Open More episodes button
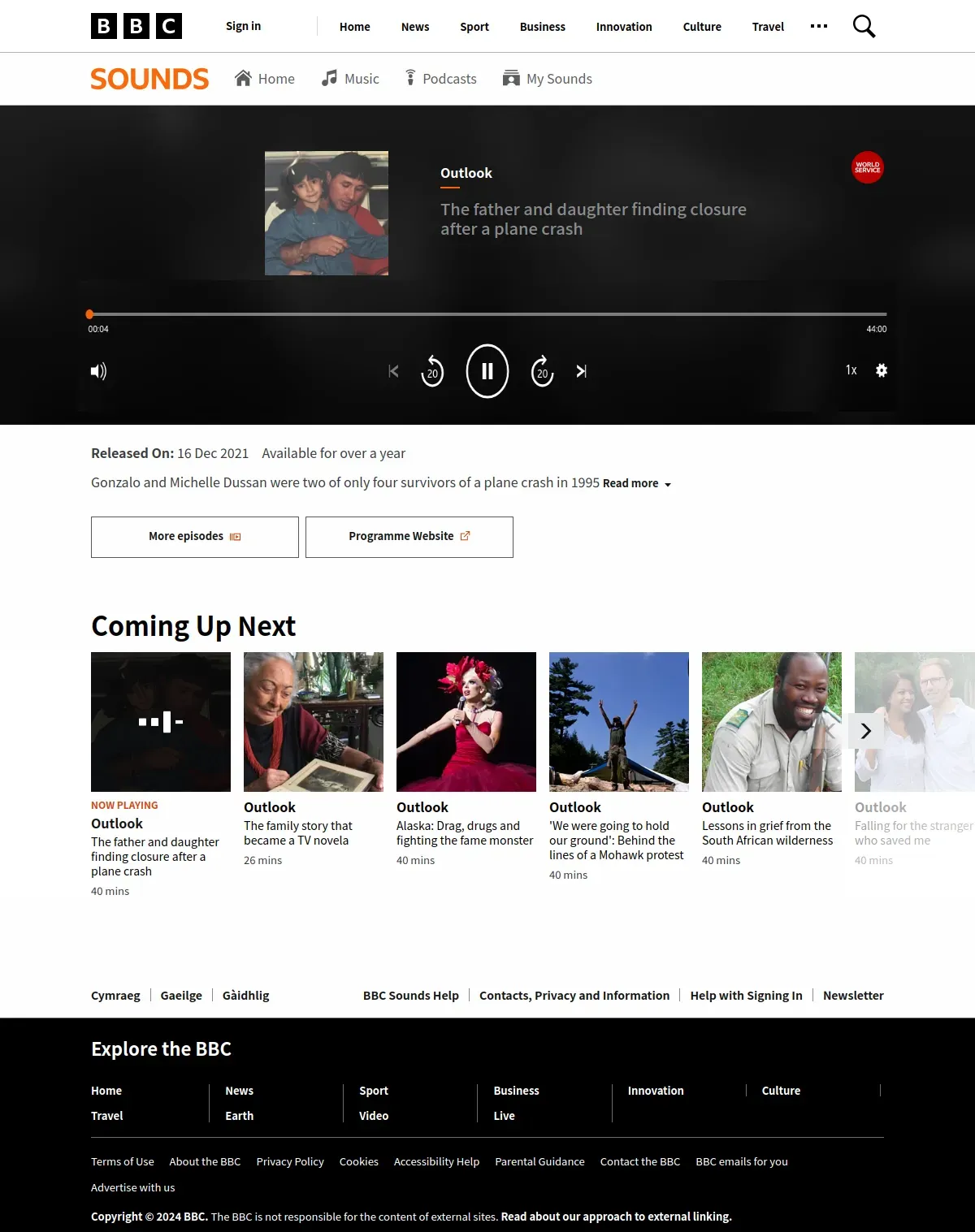 coord(195,537)
